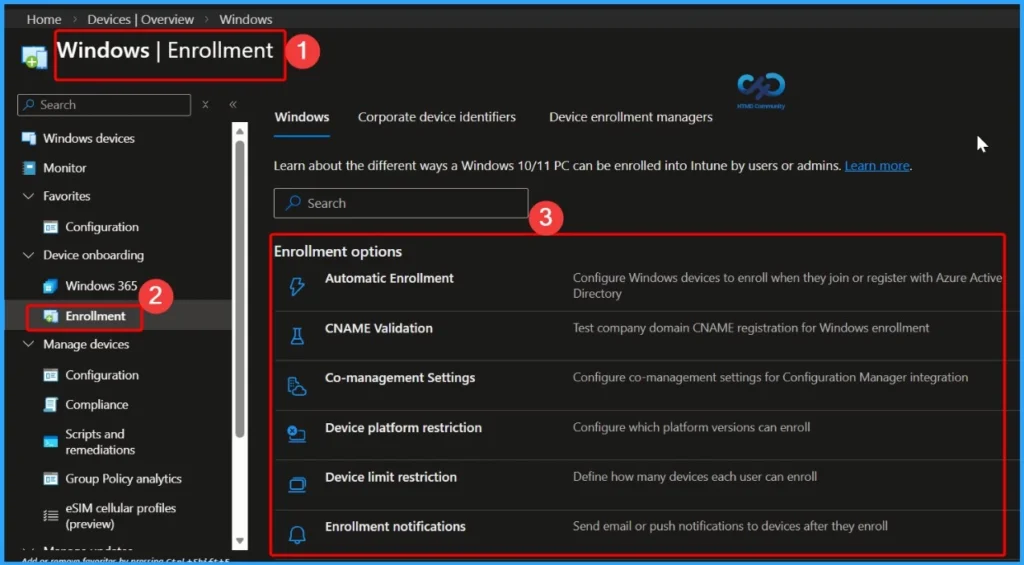Collapse the Favorites section chevron

tap(28, 196)
